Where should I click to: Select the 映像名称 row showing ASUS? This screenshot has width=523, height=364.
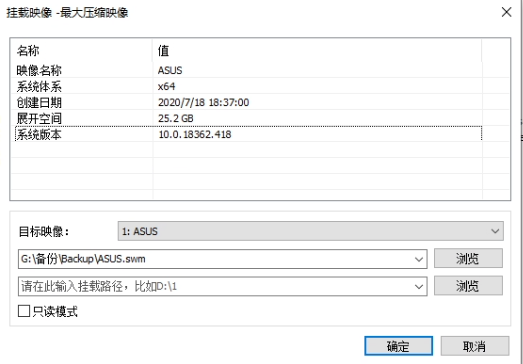click(248, 70)
